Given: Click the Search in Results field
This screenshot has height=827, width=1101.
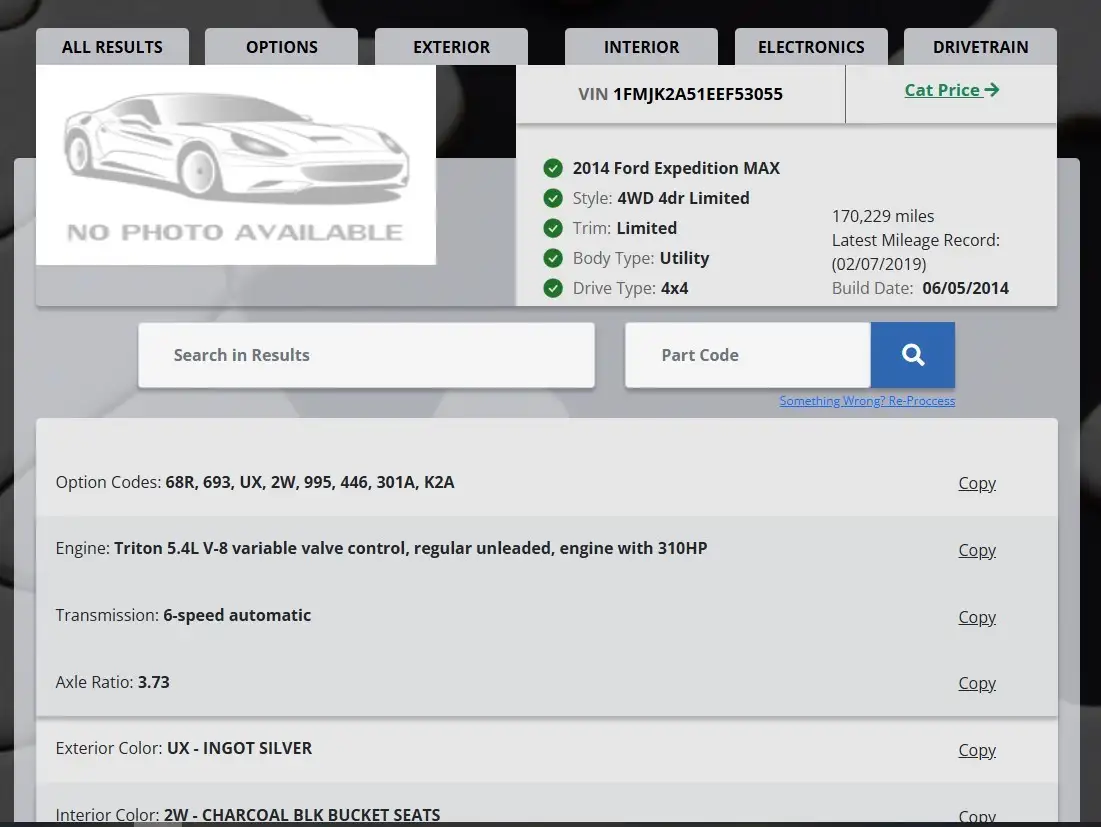Looking at the screenshot, I should point(367,355).
